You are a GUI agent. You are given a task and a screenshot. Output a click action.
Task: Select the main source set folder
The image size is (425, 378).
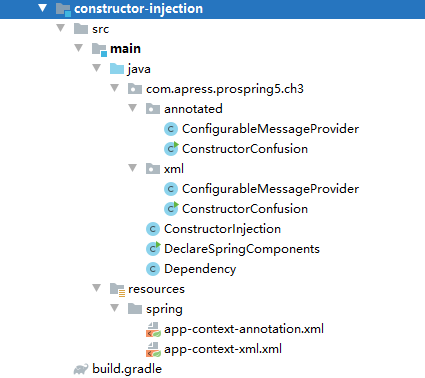point(125,49)
